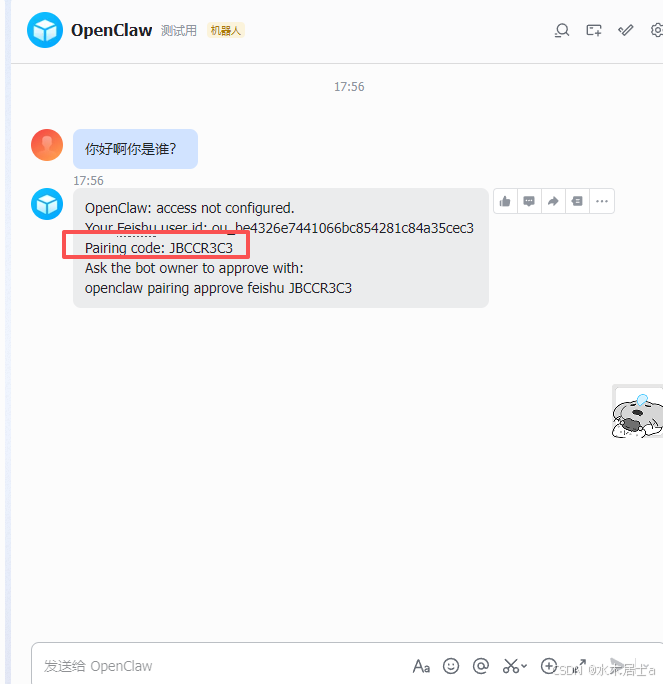The height and width of the screenshot is (684, 663).
Task: Click the openclaw pairing approve command text
Action: pos(218,288)
